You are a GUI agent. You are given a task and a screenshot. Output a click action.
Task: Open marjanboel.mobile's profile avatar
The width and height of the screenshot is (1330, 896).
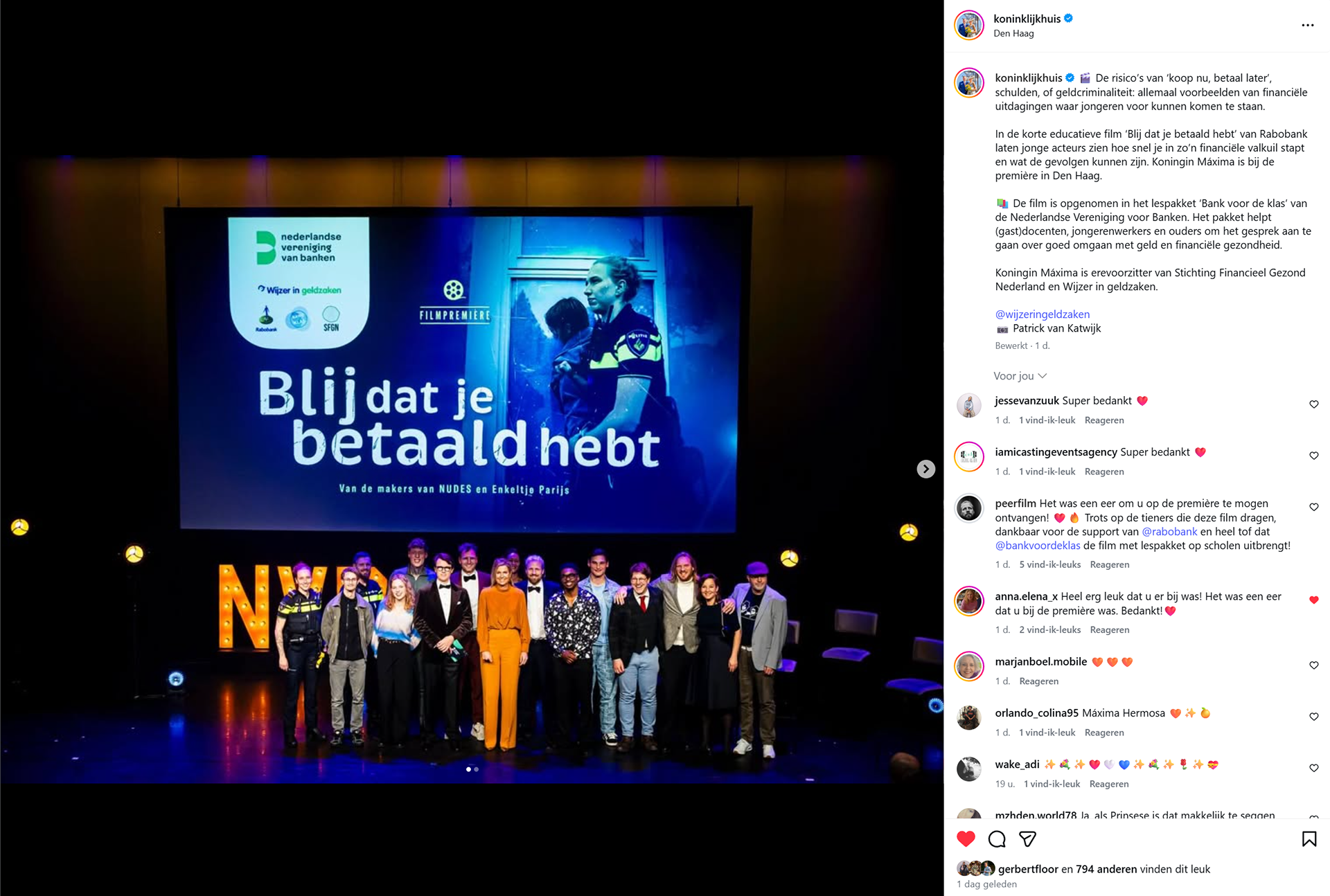(969, 667)
